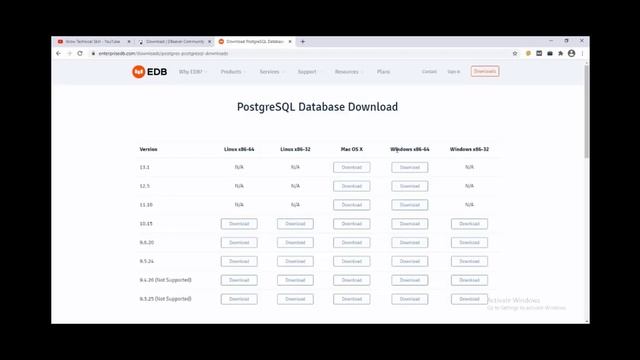
Task: Download version 9.5.24 for Windows x86-32
Action: point(469,261)
